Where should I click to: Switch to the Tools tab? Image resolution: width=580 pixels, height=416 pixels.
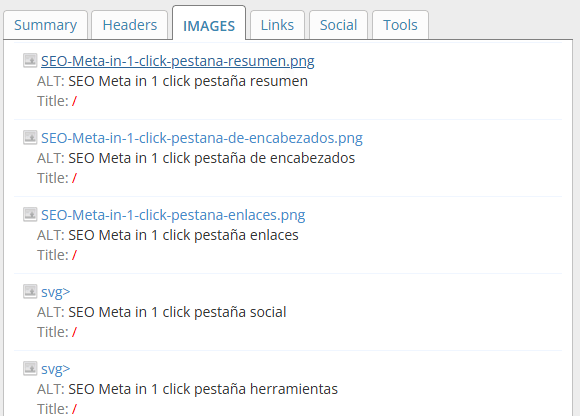tap(400, 25)
